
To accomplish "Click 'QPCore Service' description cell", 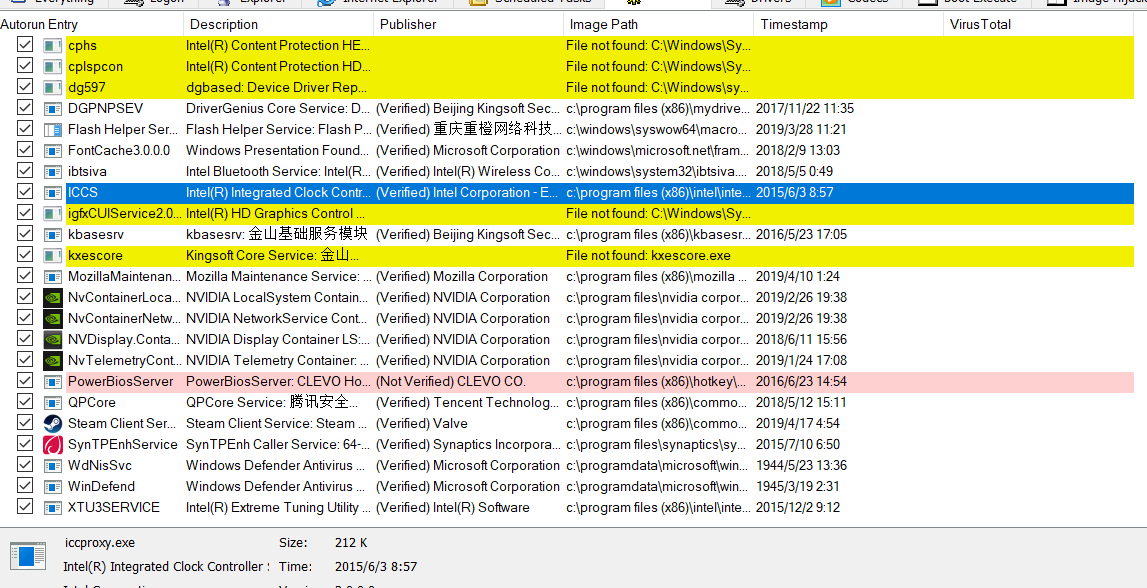I will coord(272,403).
